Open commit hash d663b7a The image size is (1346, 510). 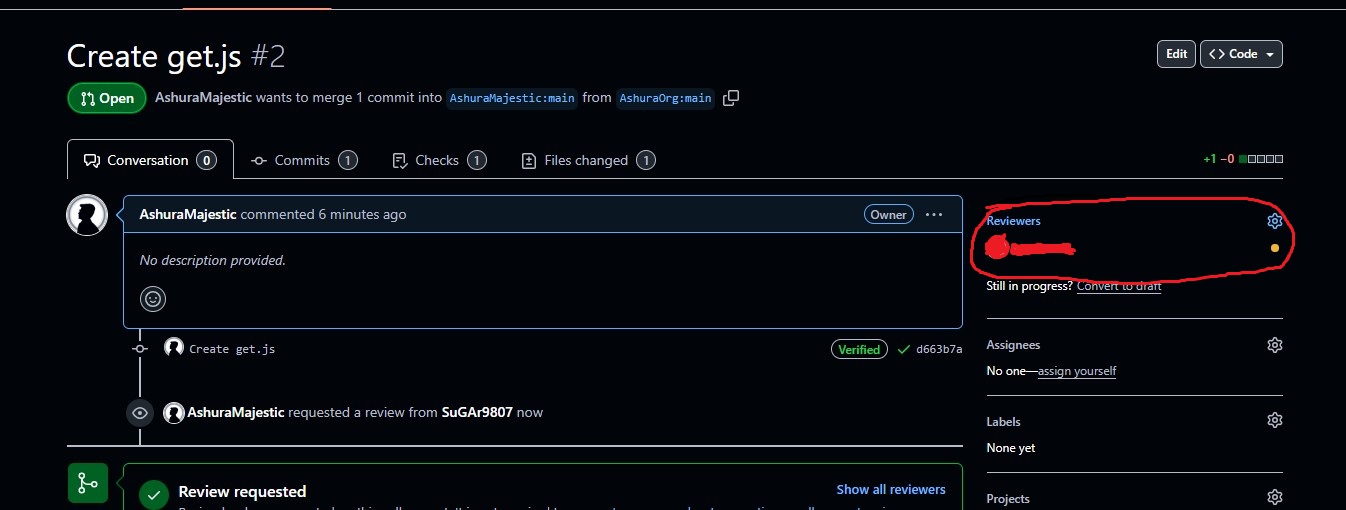pos(939,349)
